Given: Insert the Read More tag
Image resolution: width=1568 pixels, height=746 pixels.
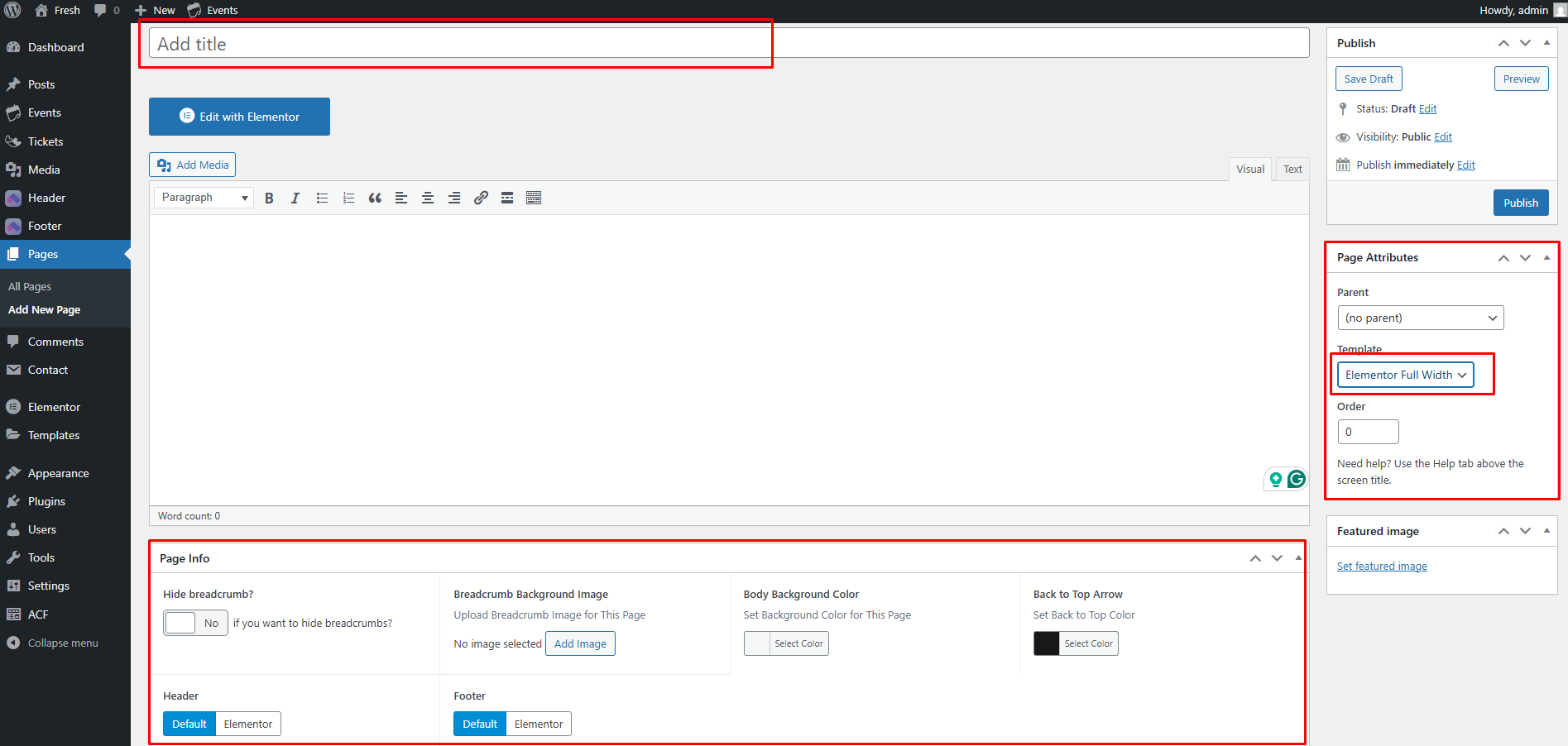Looking at the screenshot, I should (x=507, y=198).
